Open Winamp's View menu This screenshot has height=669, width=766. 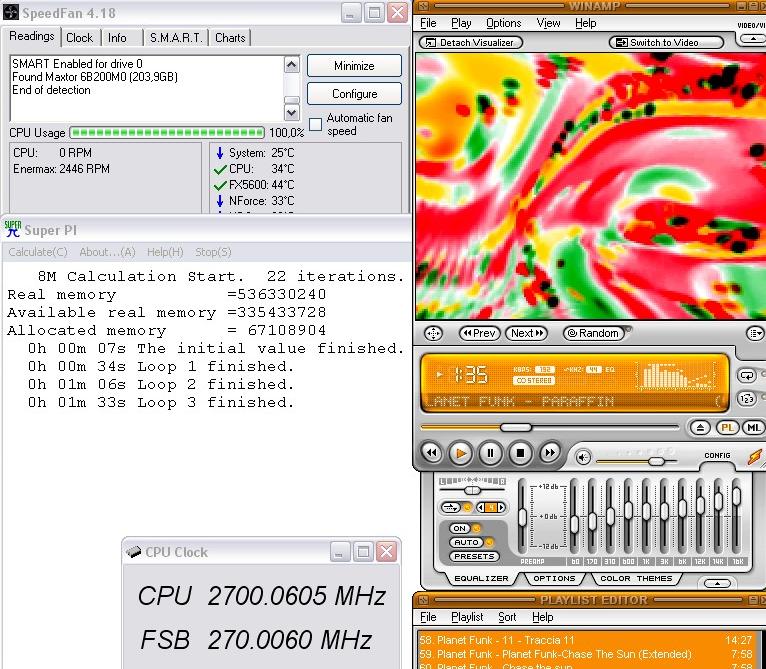point(548,23)
